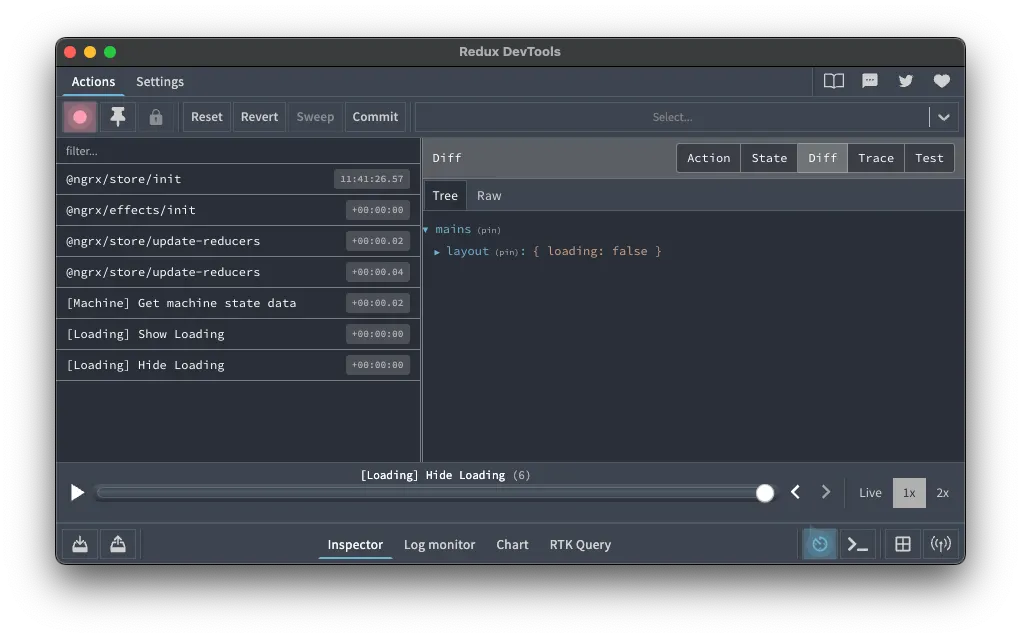Switch to RTK Query monitor
Viewport: 1021px width, 638px height.
[580, 545]
